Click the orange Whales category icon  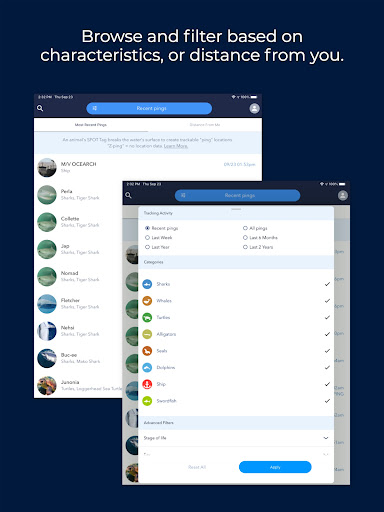[x=147, y=301]
